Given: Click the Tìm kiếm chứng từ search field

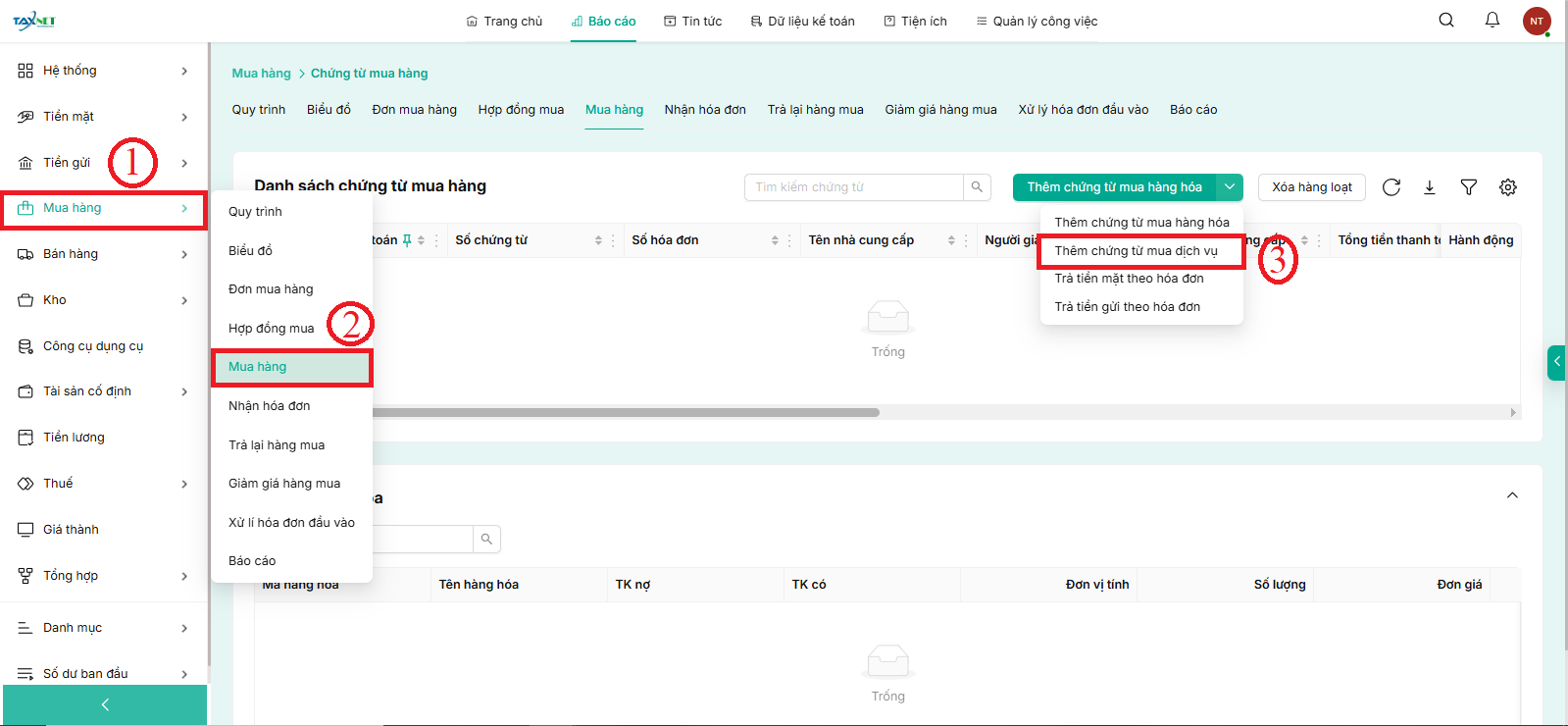Looking at the screenshot, I should click(853, 187).
